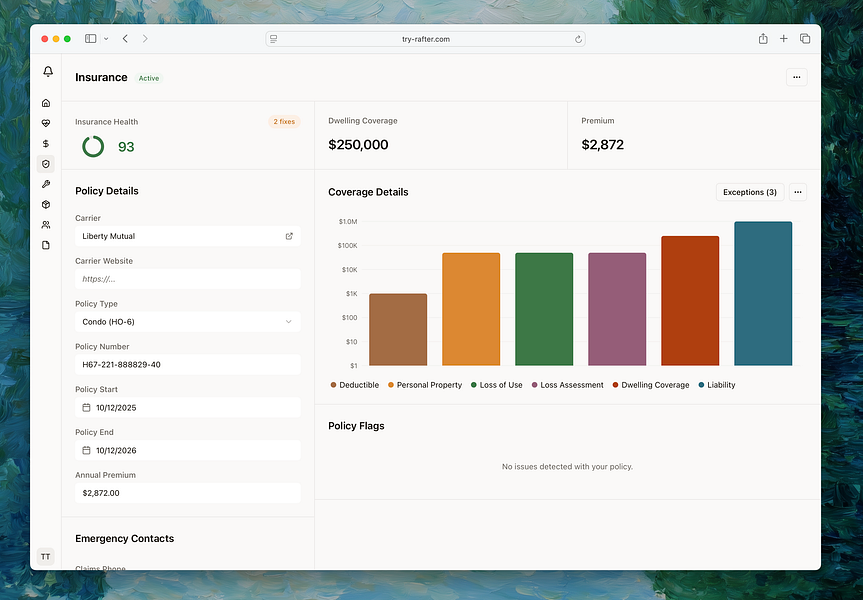Viewport: 863px width, 600px height.
Task: Open the Safari share button
Action: 763,39
